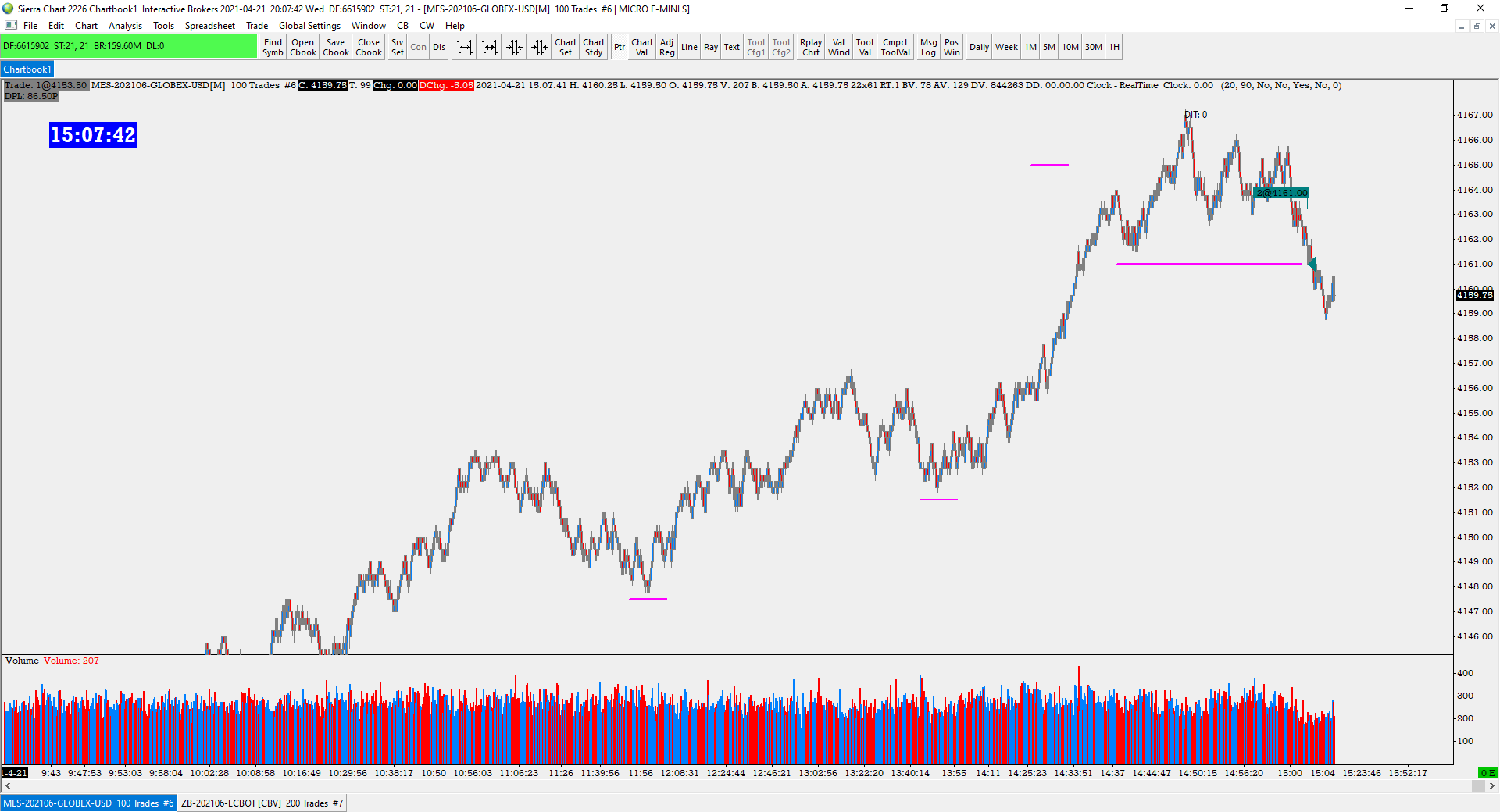Click the Sierra Chart icon in title bar
1500x812 pixels.
click(8, 9)
